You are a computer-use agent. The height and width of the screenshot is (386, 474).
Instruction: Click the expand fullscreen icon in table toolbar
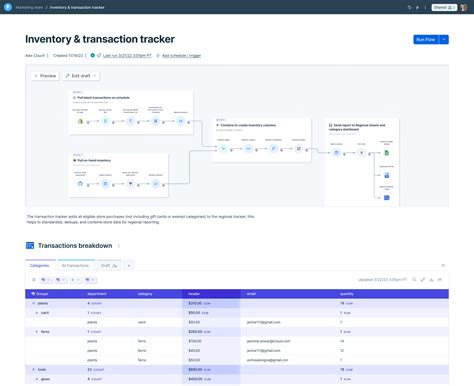point(423,280)
